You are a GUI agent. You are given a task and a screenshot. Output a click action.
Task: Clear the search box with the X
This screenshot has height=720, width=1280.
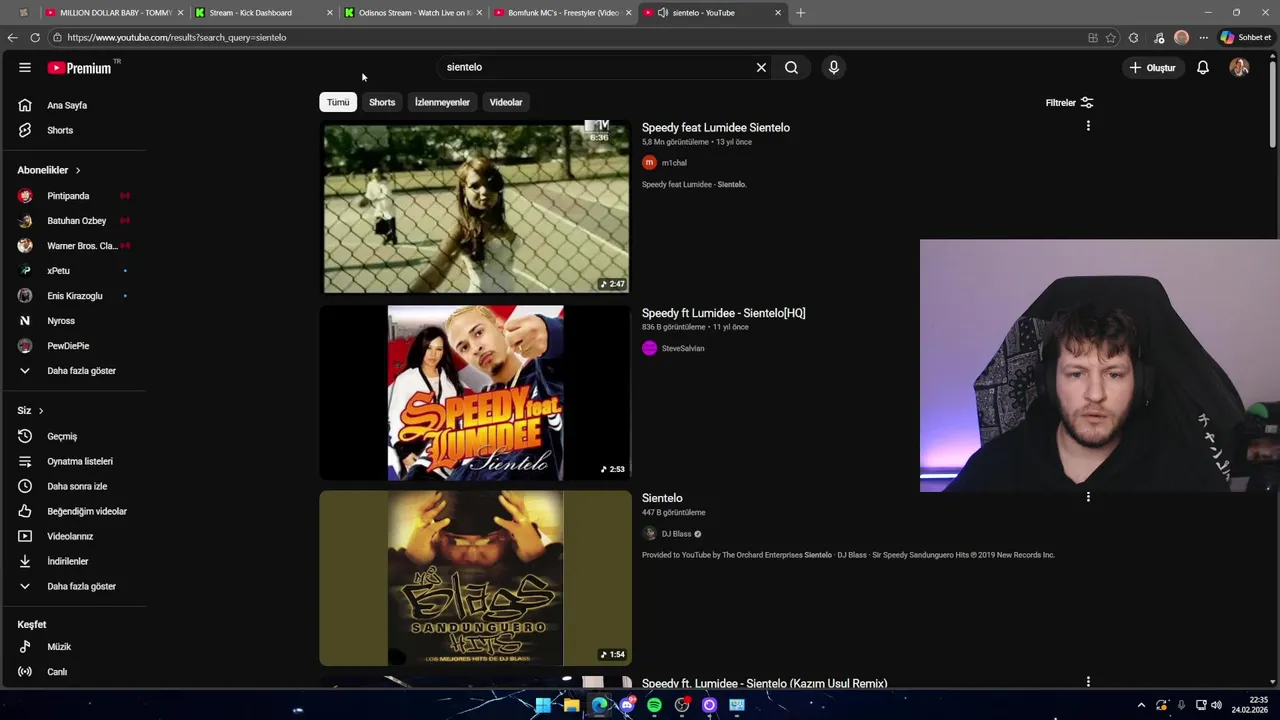click(x=761, y=67)
